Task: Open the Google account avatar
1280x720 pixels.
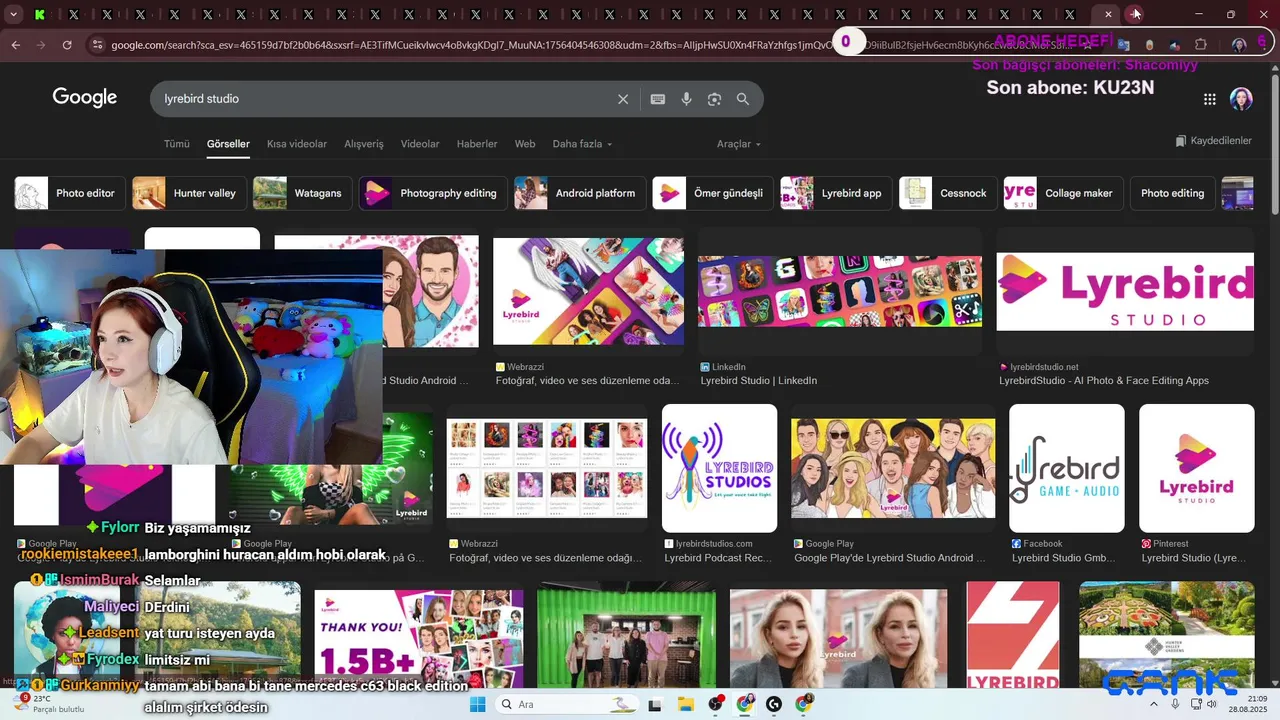Action: pos(1241,99)
